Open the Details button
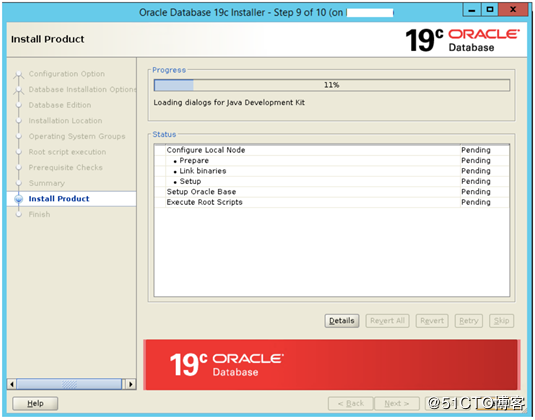Image resolution: width=535 pixels, height=420 pixels. [x=342, y=321]
